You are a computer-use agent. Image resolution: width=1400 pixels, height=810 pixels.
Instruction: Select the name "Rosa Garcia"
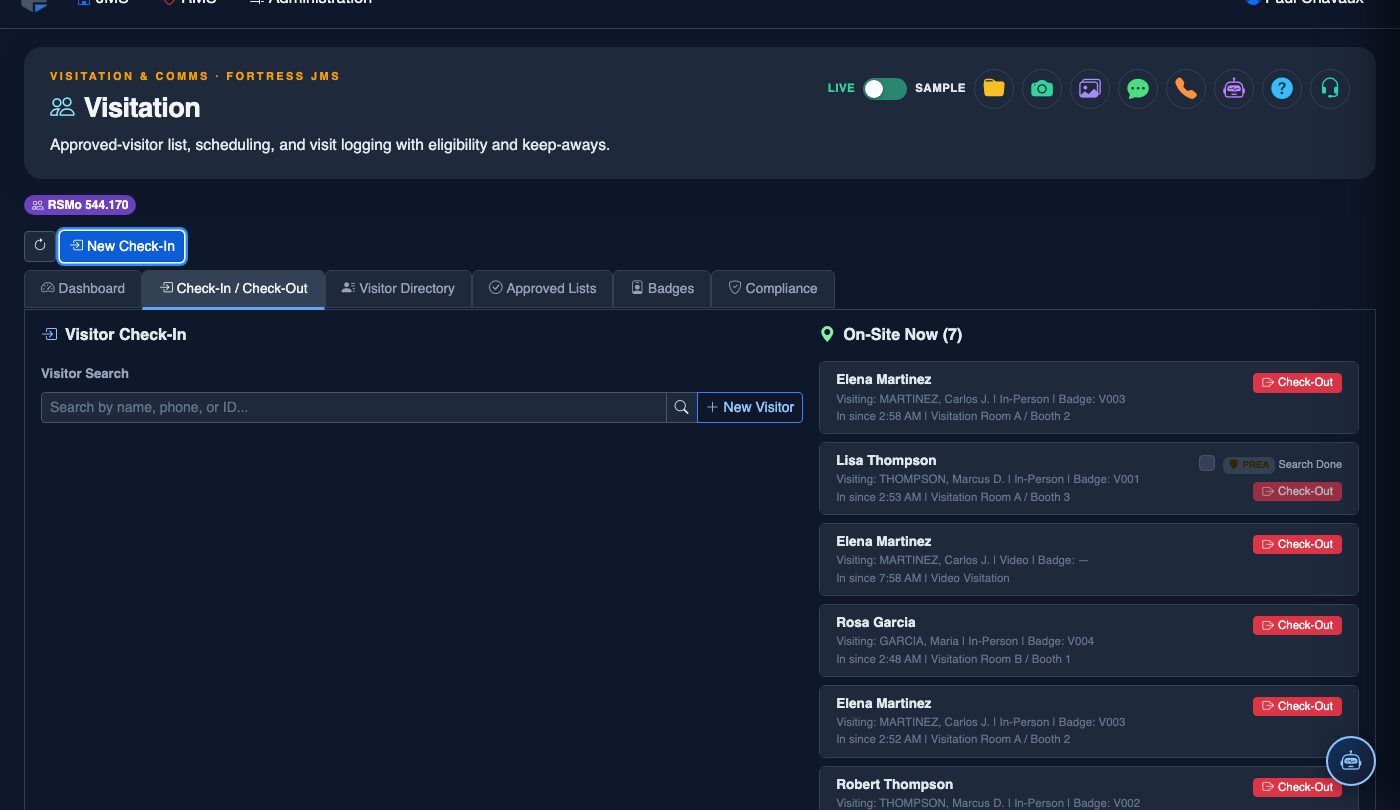coord(876,622)
